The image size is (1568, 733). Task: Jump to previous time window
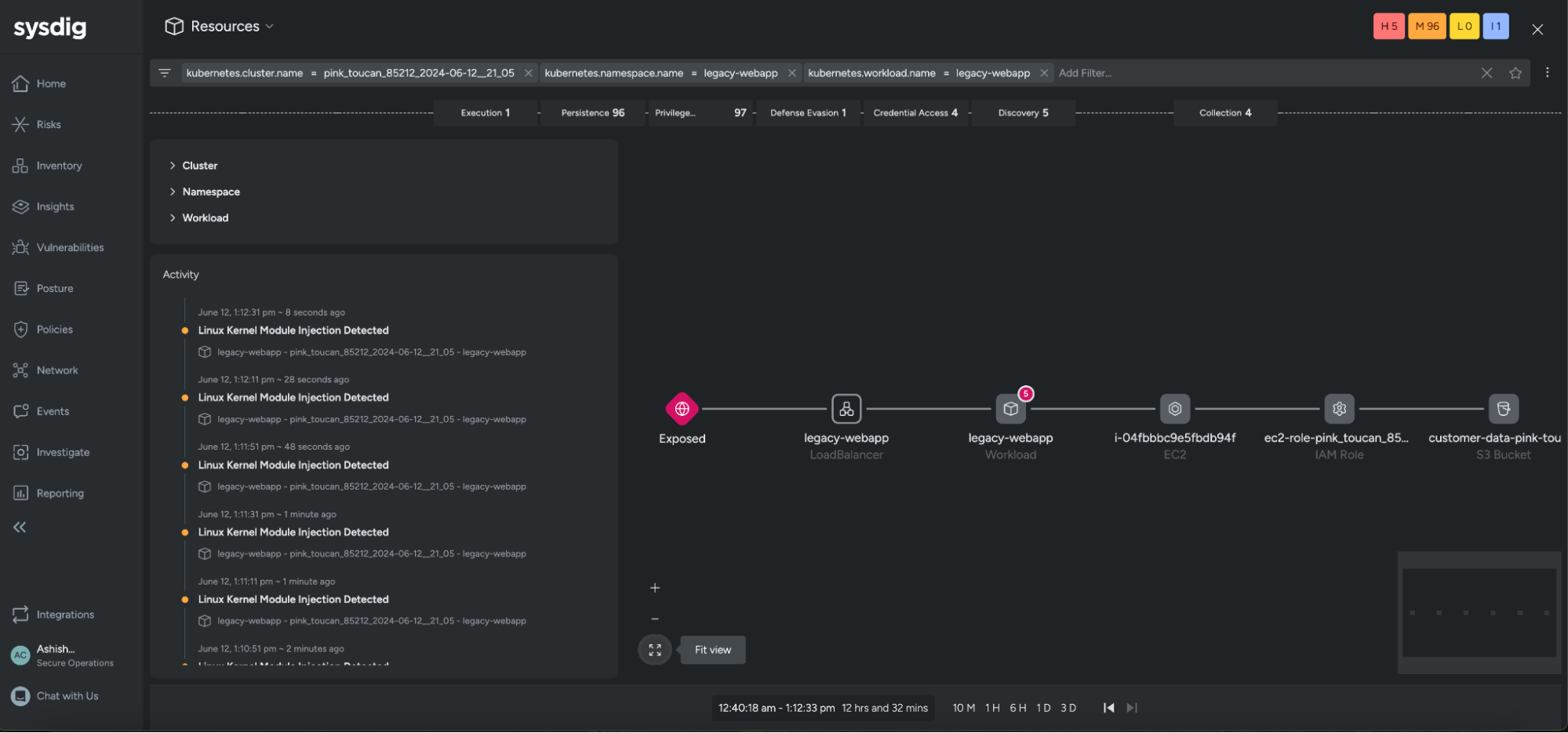1109,708
